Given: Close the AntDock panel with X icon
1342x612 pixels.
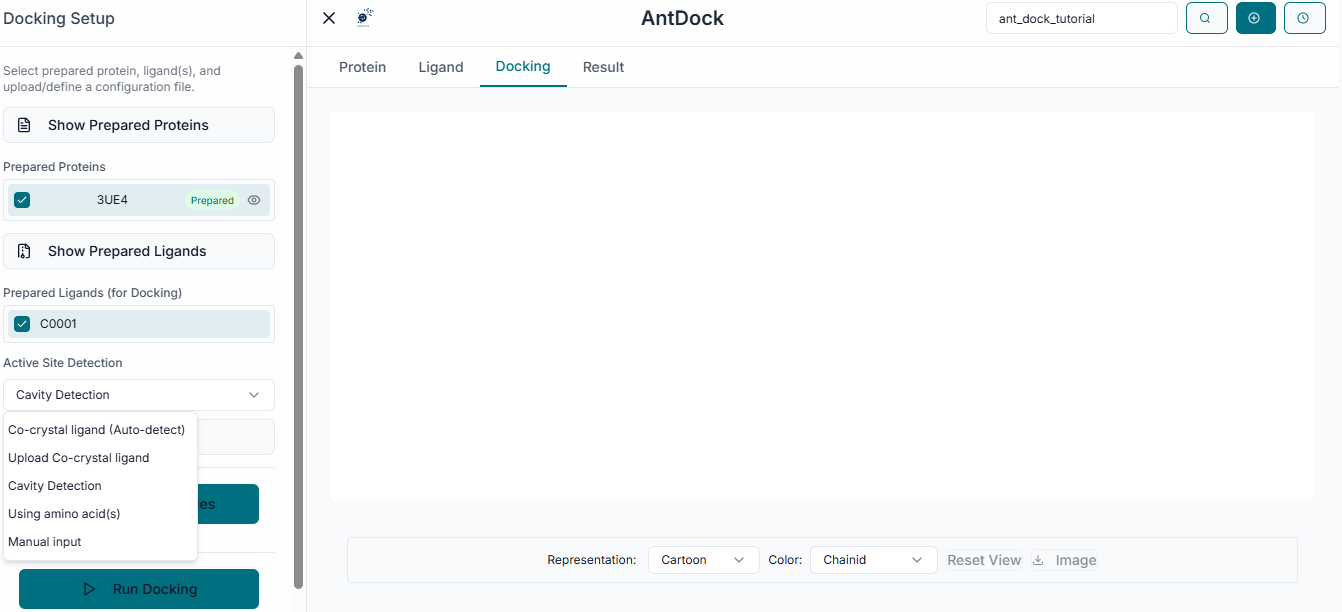Looking at the screenshot, I should 329,18.
